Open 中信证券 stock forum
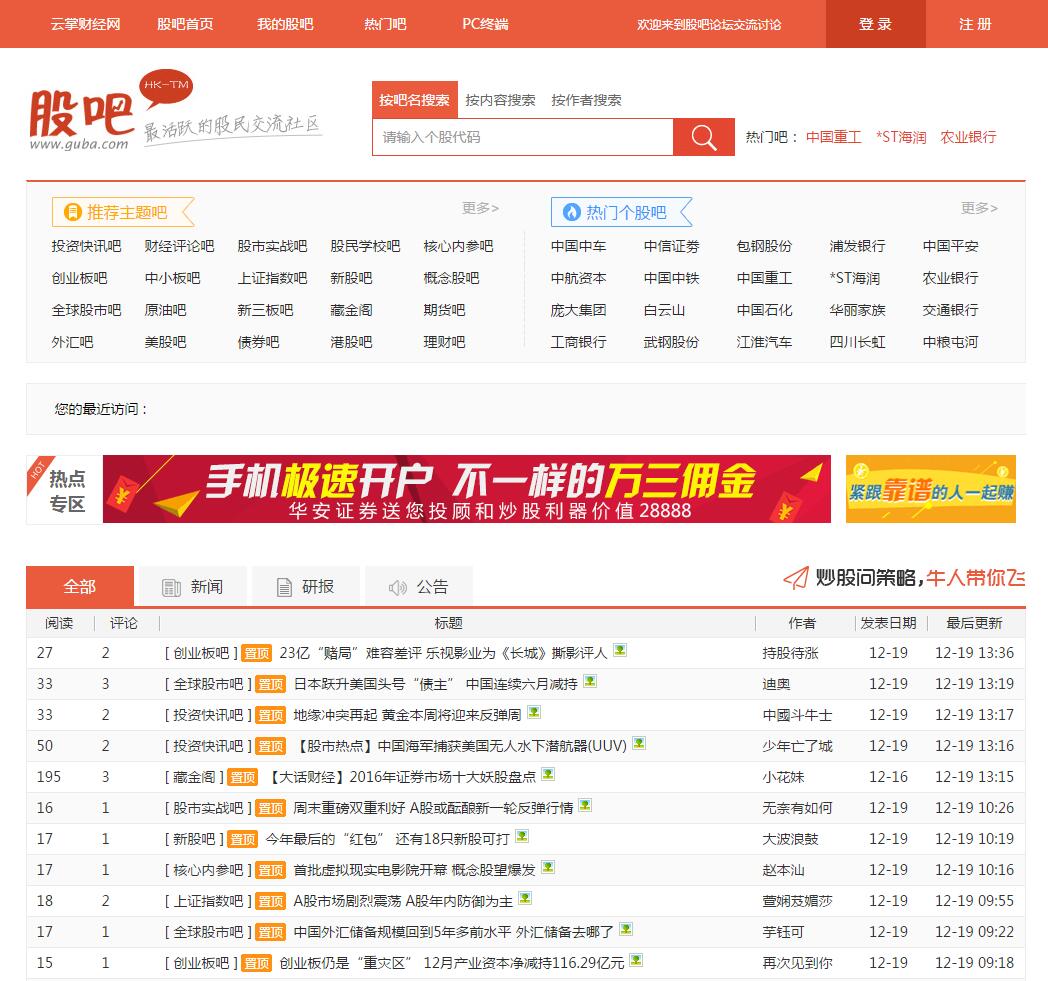1048x981 pixels. click(672, 246)
